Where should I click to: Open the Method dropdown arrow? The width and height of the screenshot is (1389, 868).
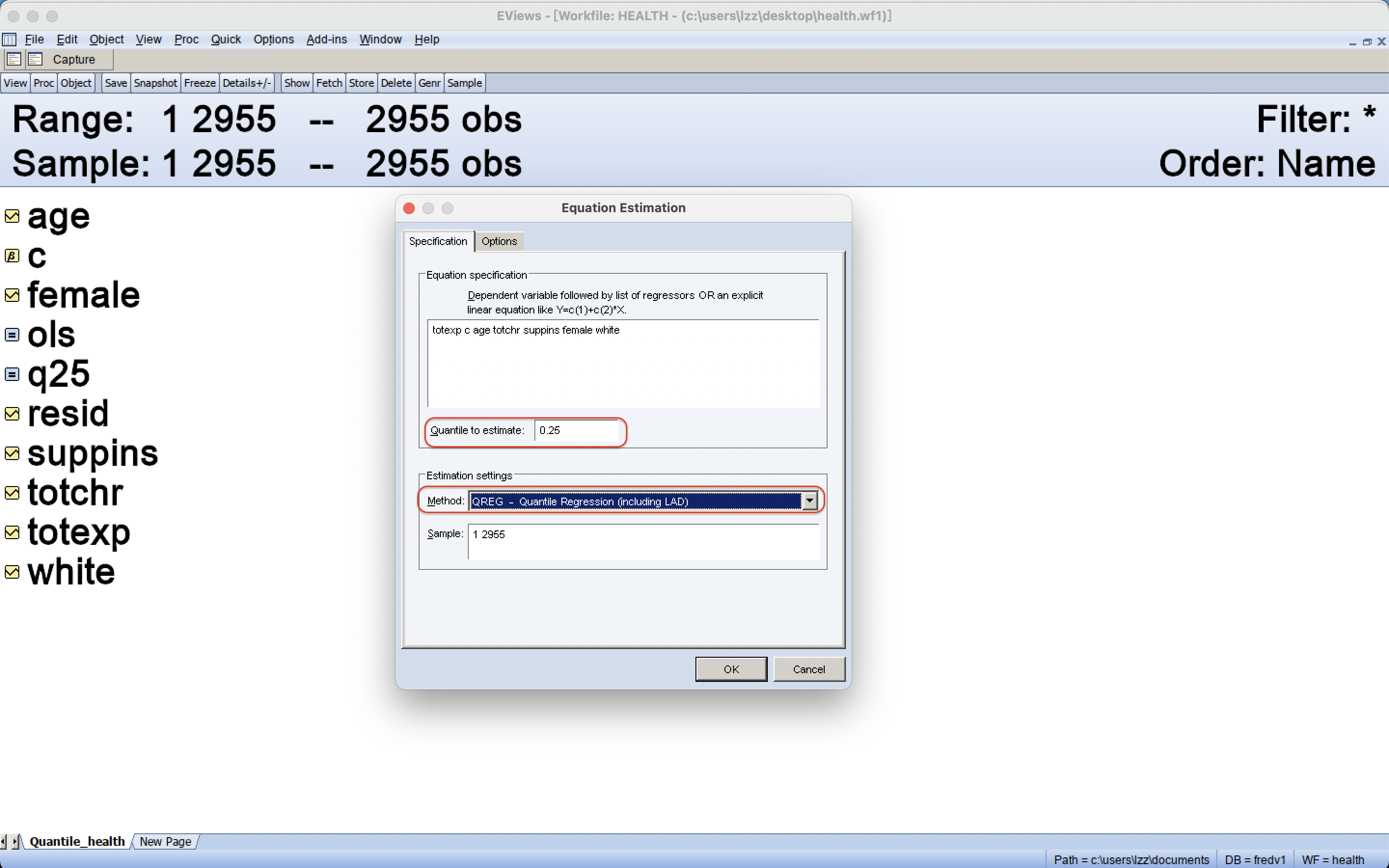[809, 501]
